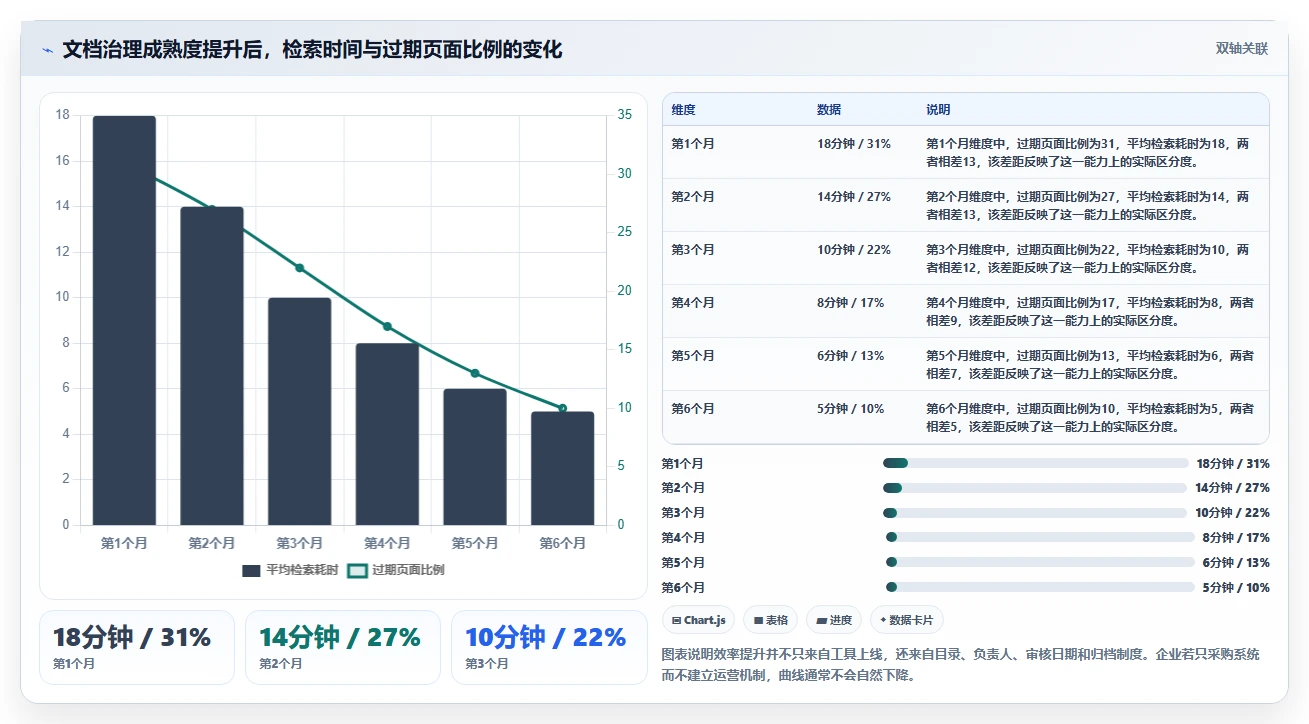Viewport: 1309px width, 724px height.
Task: Click the 14分钟 / 27% data card
Action: 343,647
